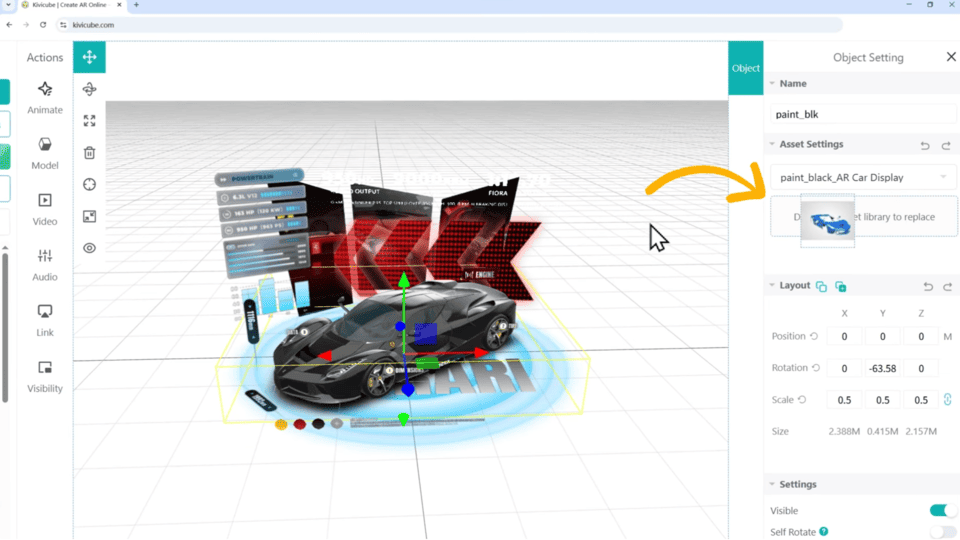Click the Rotation Z field
This screenshot has height=540, width=960.
point(921,368)
